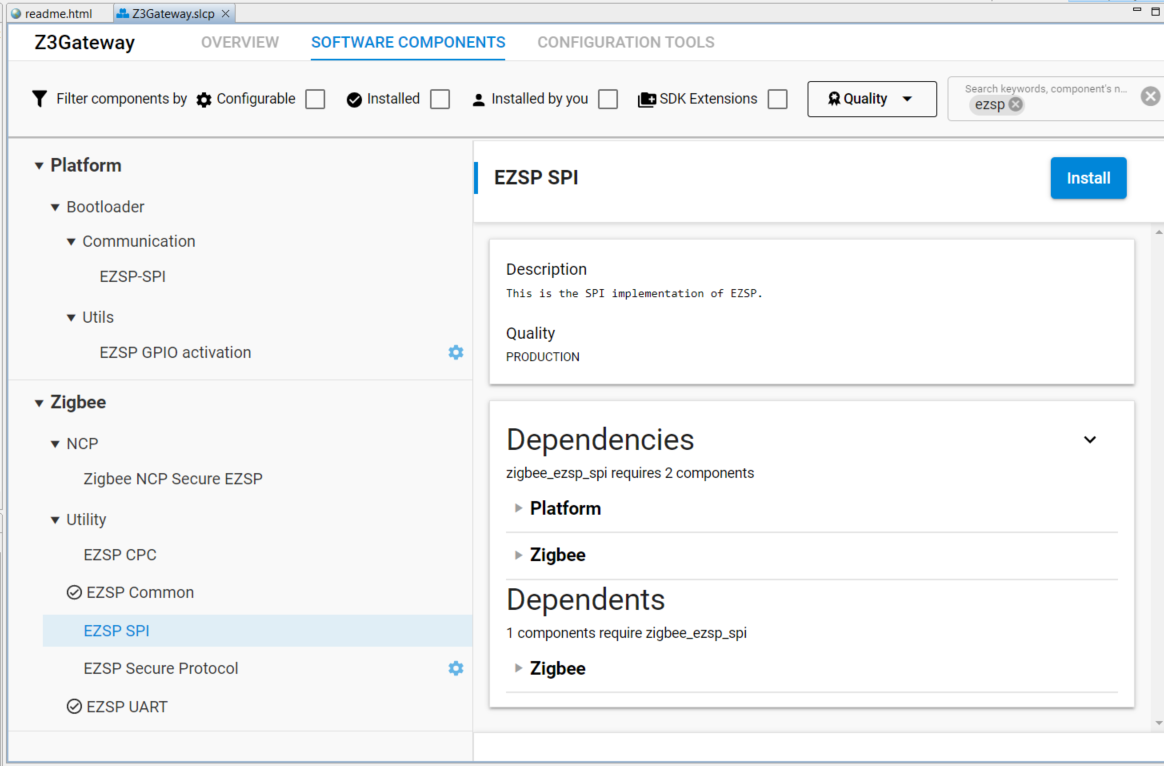The image size is (1164, 766).
Task: Click the Quality ribbon icon
Action: (833, 98)
